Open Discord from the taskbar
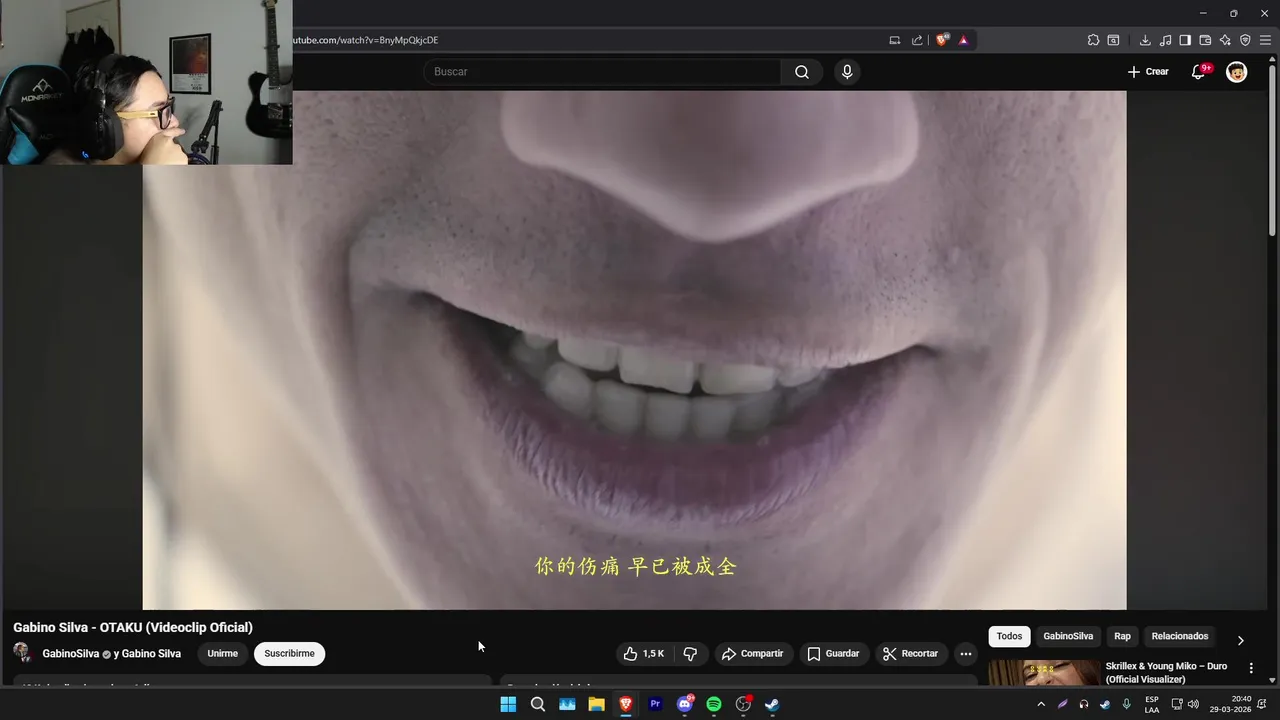Viewport: 1280px width, 720px height. [x=685, y=704]
